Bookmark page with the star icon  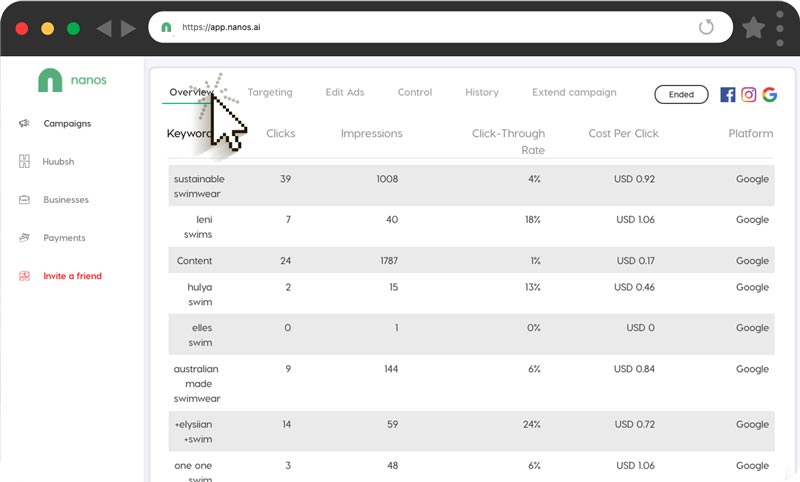pyautogui.click(x=754, y=27)
